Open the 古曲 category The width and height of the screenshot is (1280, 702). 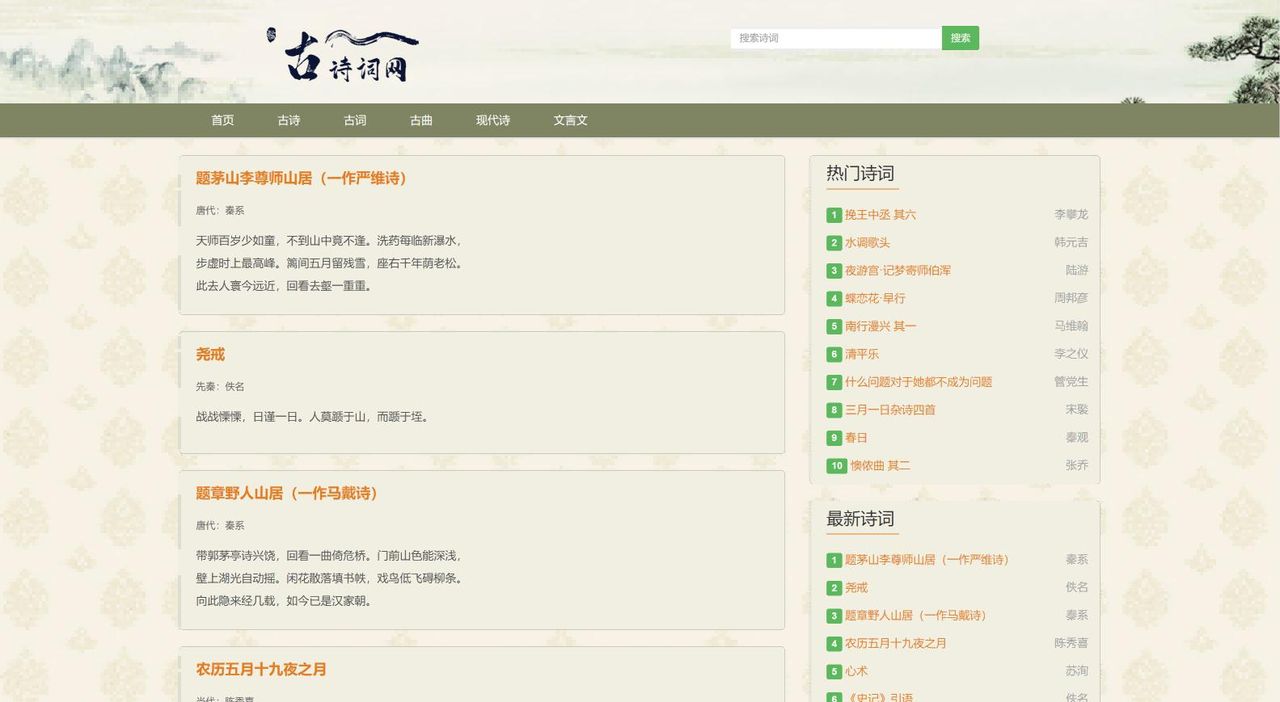pos(420,118)
